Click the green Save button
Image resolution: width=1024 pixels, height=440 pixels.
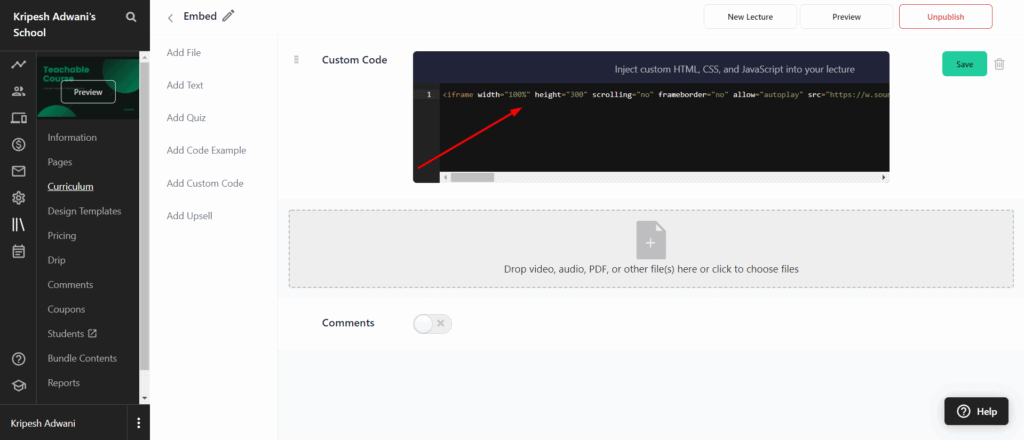[x=964, y=64]
